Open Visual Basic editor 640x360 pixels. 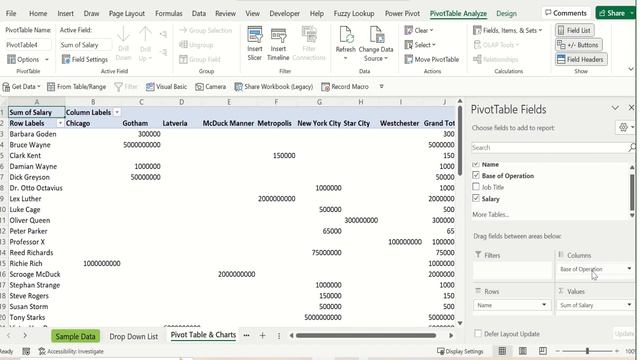166,87
